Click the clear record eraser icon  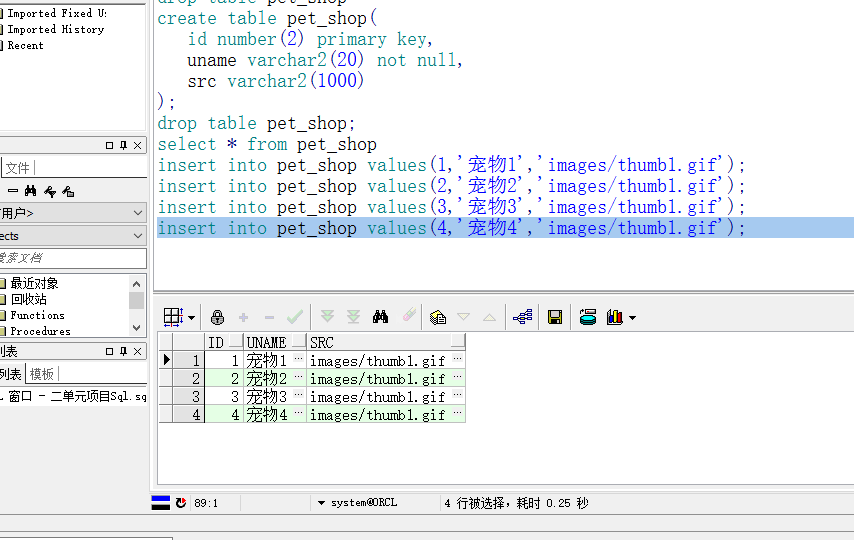(x=410, y=315)
